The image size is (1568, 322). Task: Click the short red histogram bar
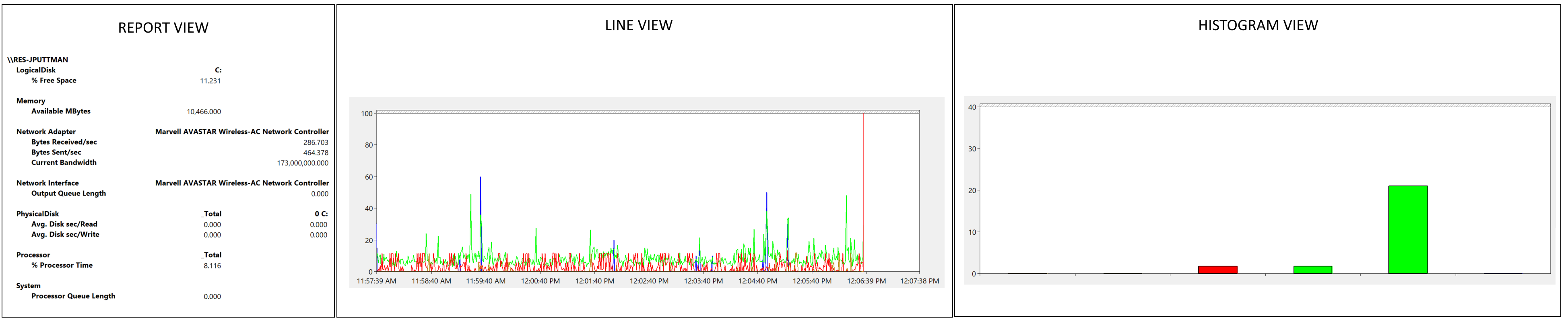tap(1217, 270)
